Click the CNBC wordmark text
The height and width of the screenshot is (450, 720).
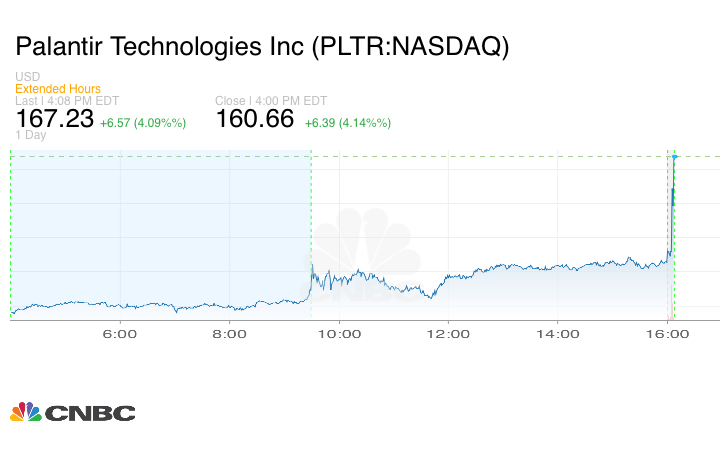pyautogui.click(x=90, y=413)
